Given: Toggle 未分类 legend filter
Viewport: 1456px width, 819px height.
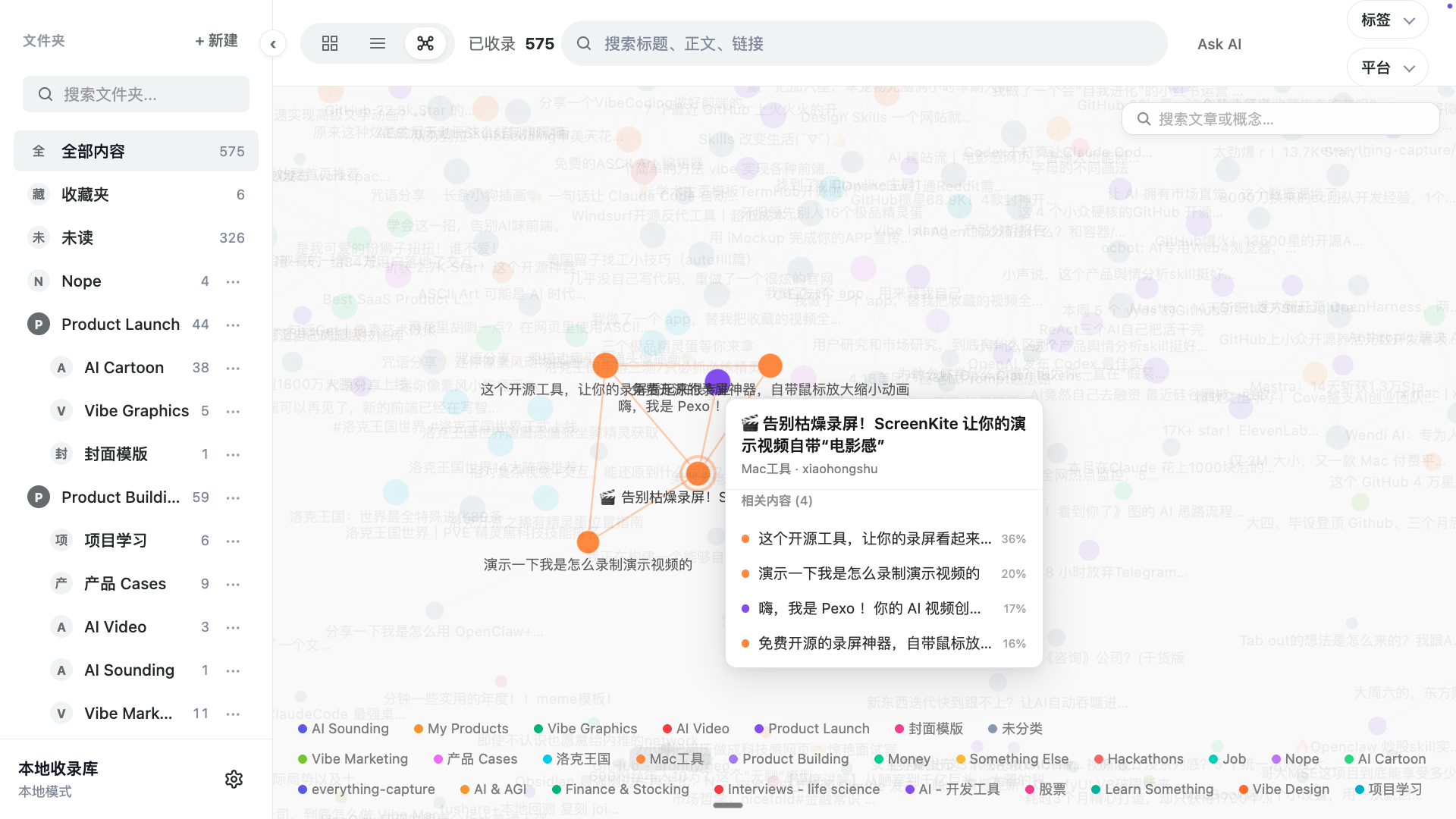Looking at the screenshot, I should click(x=1015, y=729).
